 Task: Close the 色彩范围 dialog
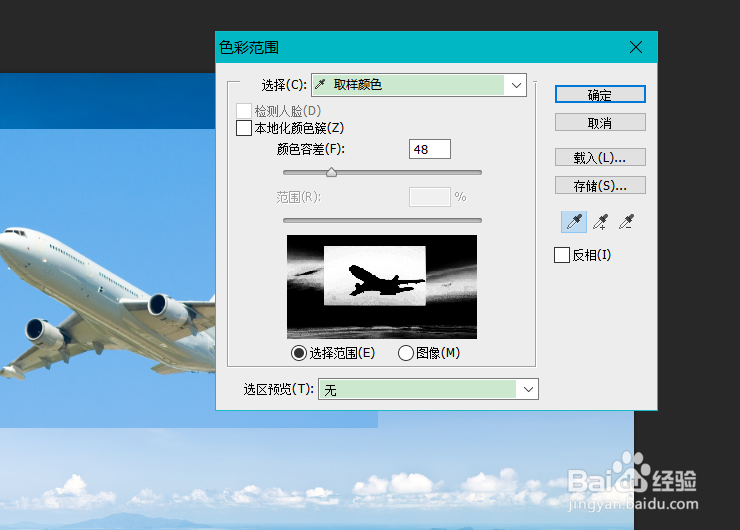point(636,47)
